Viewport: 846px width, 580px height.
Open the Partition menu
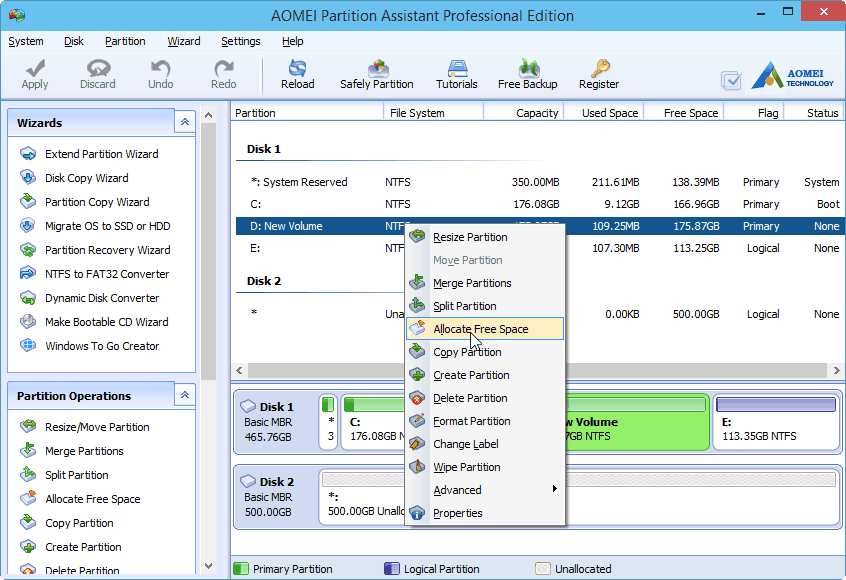tap(125, 42)
